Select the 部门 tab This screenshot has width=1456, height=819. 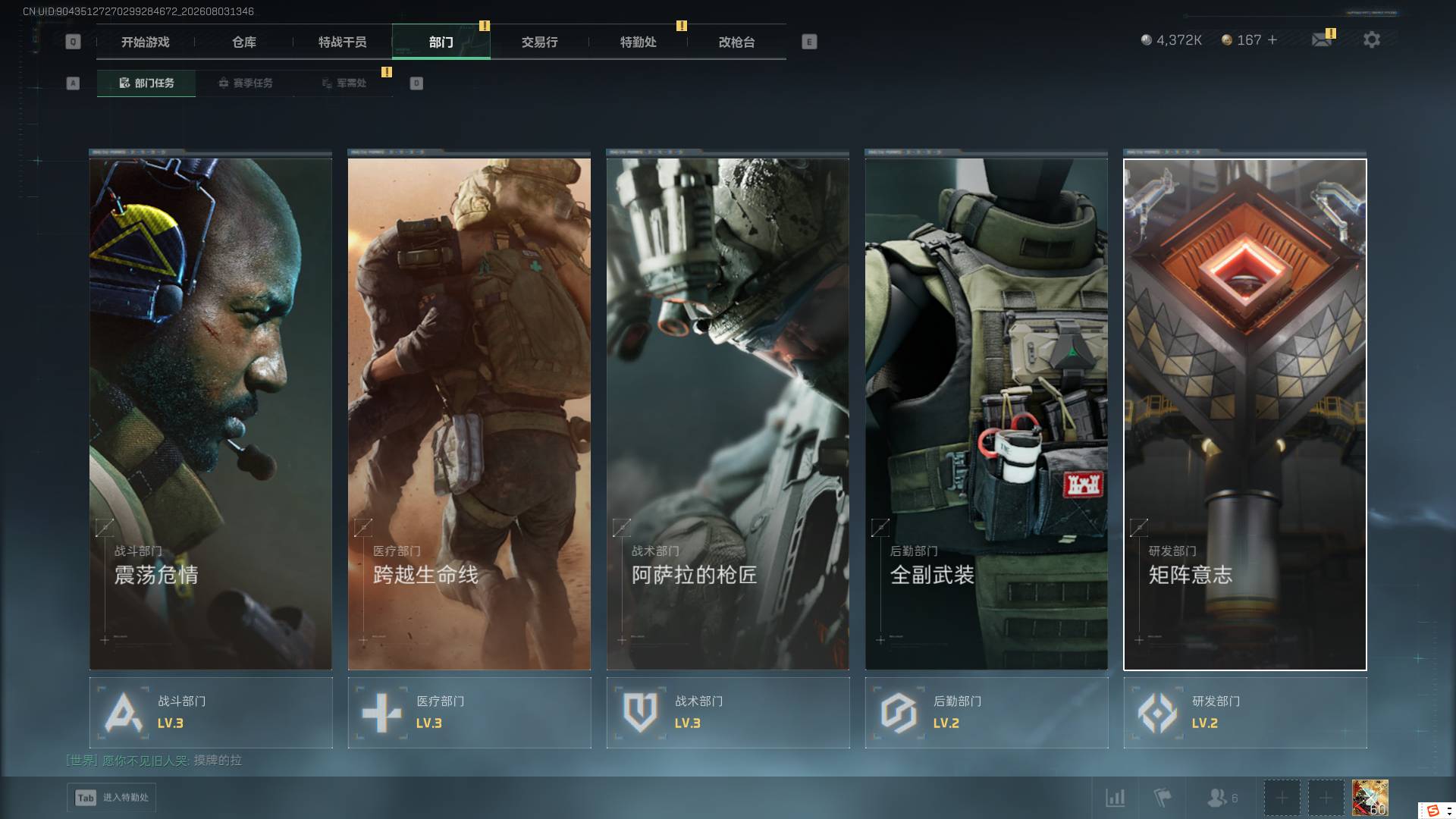click(441, 42)
